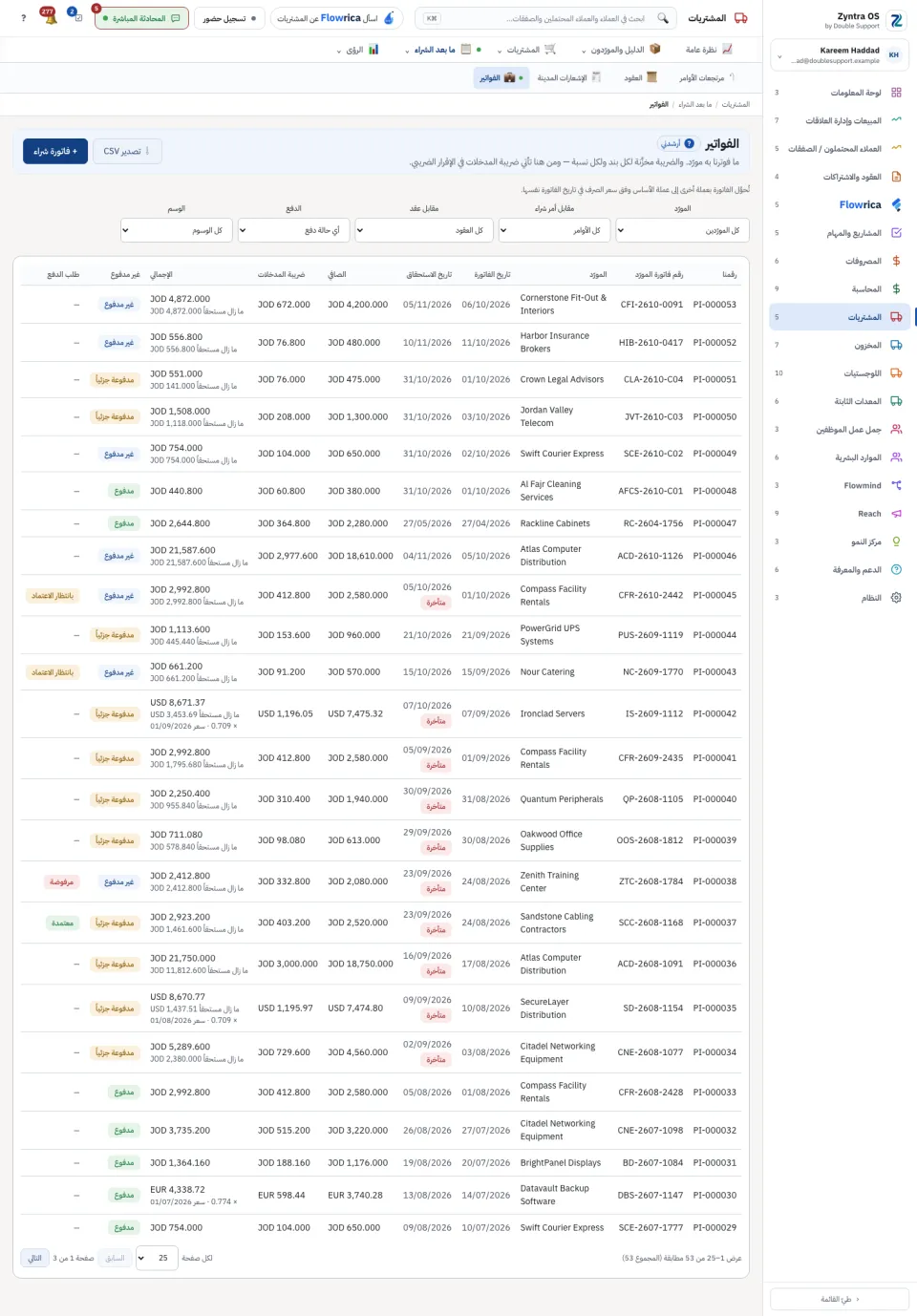Click اسأل Flowrica عن المشتريات assistant button

click(336, 18)
